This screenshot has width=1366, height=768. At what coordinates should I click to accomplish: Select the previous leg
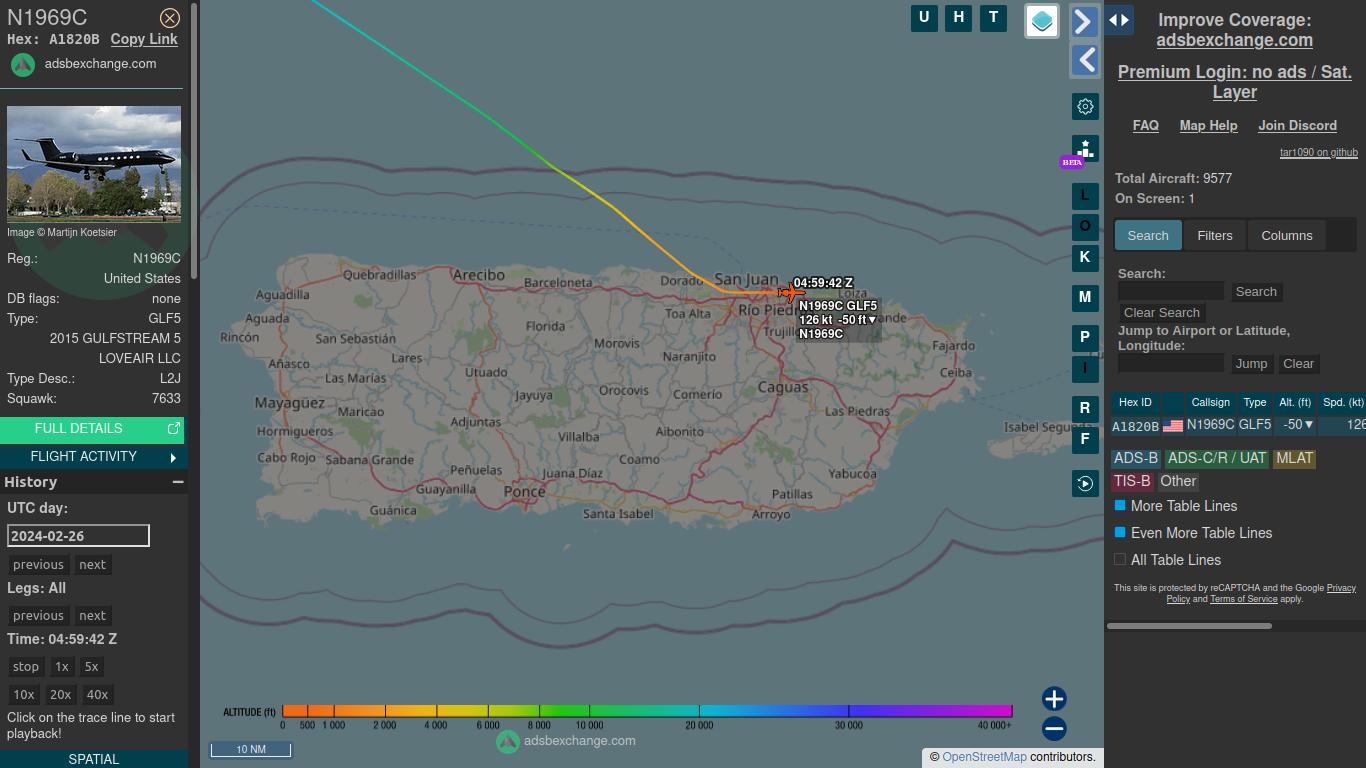(x=38, y=616)
